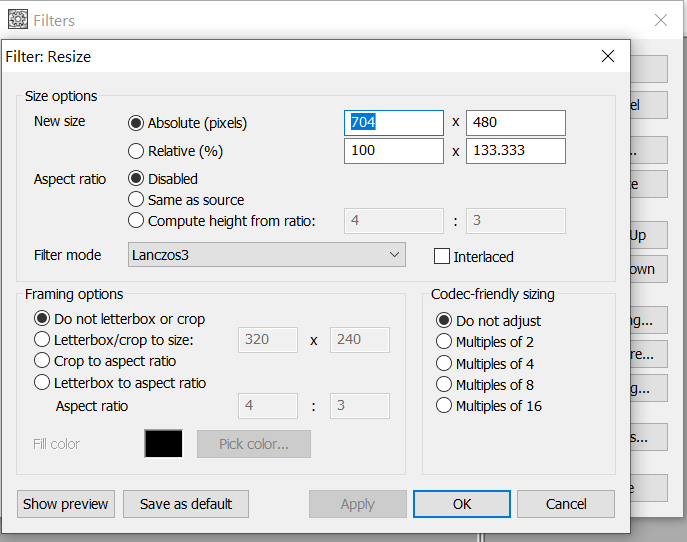Open the Filter mode Lanczos3 dropdown
The height and width of the screenshot is (542, 687).
pyautogui.click(x=266, y=255)
